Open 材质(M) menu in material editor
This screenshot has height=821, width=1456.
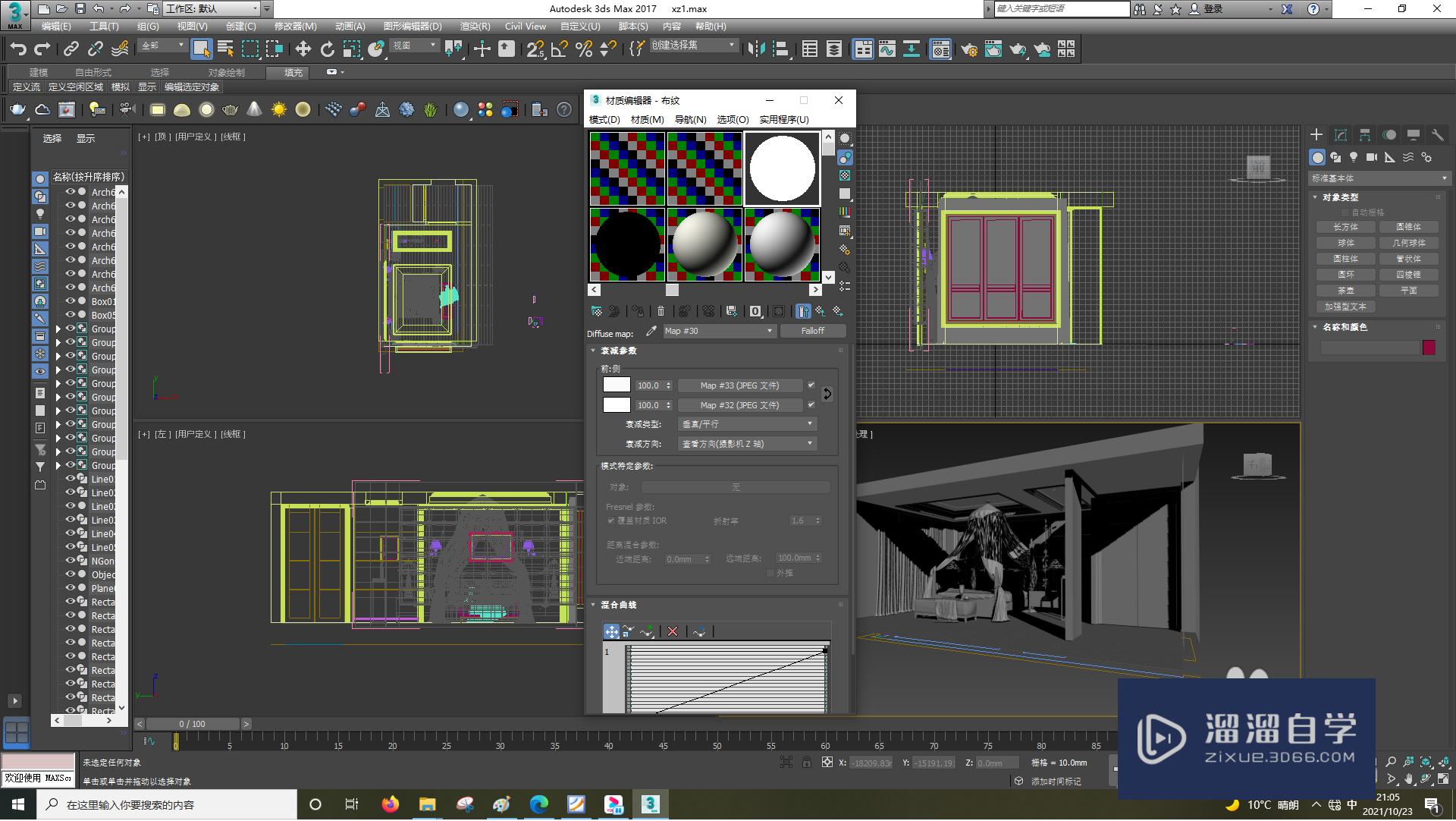click(647, 120)
